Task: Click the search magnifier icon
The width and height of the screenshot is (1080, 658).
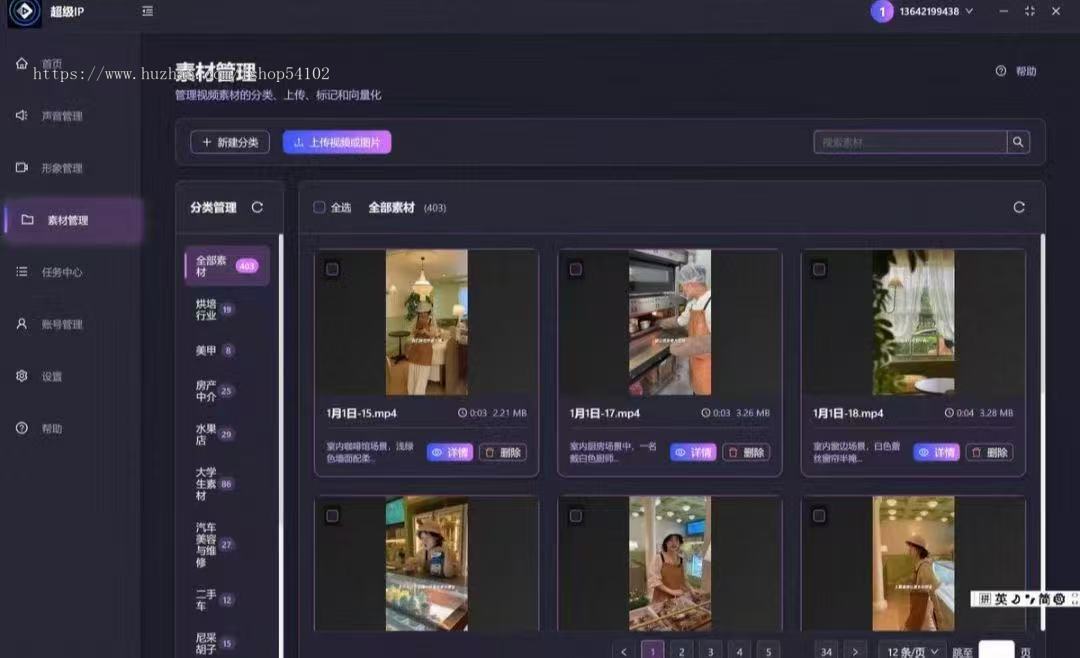Action: [1018, 142]
